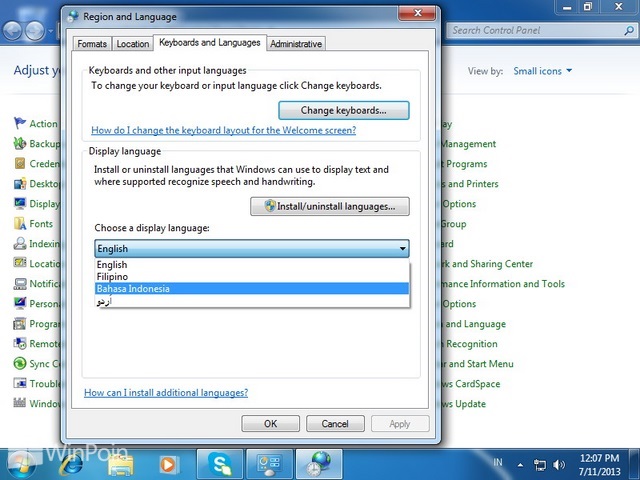Switch to the Location tab
The height and width of the screenshot is (480, 640).
tap(133, 44)
